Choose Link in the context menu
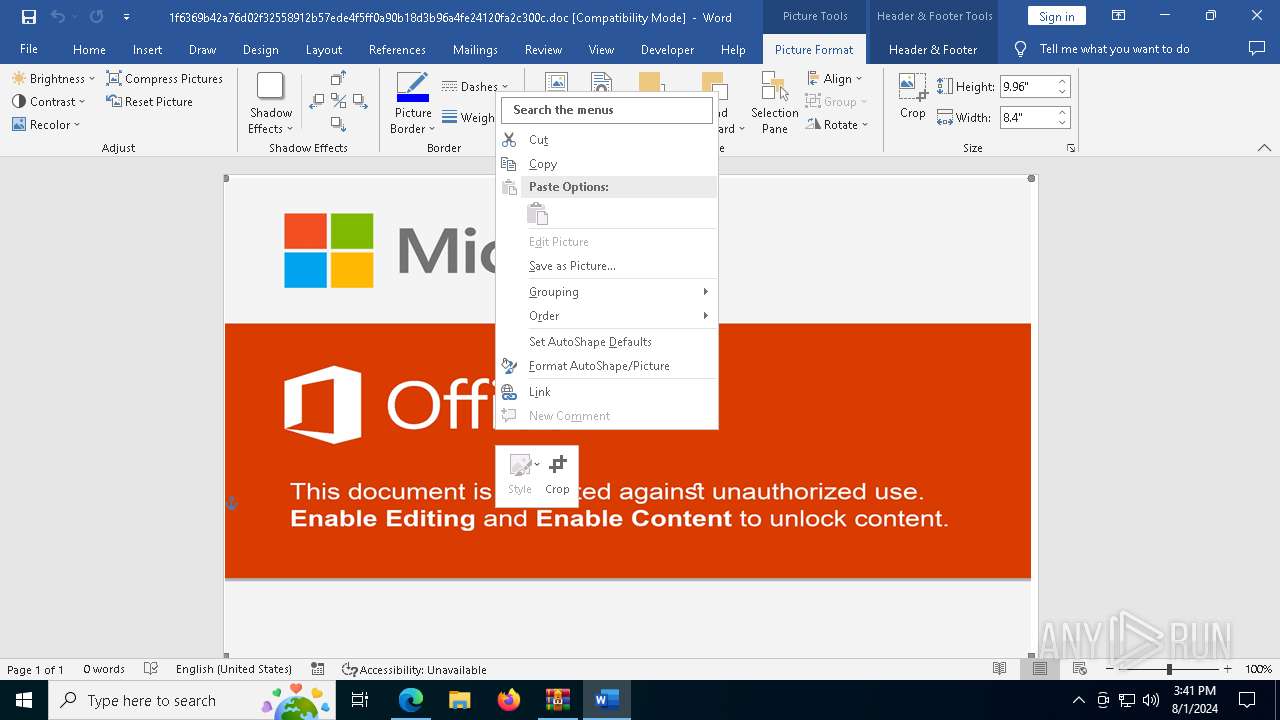 click(608, 392)
